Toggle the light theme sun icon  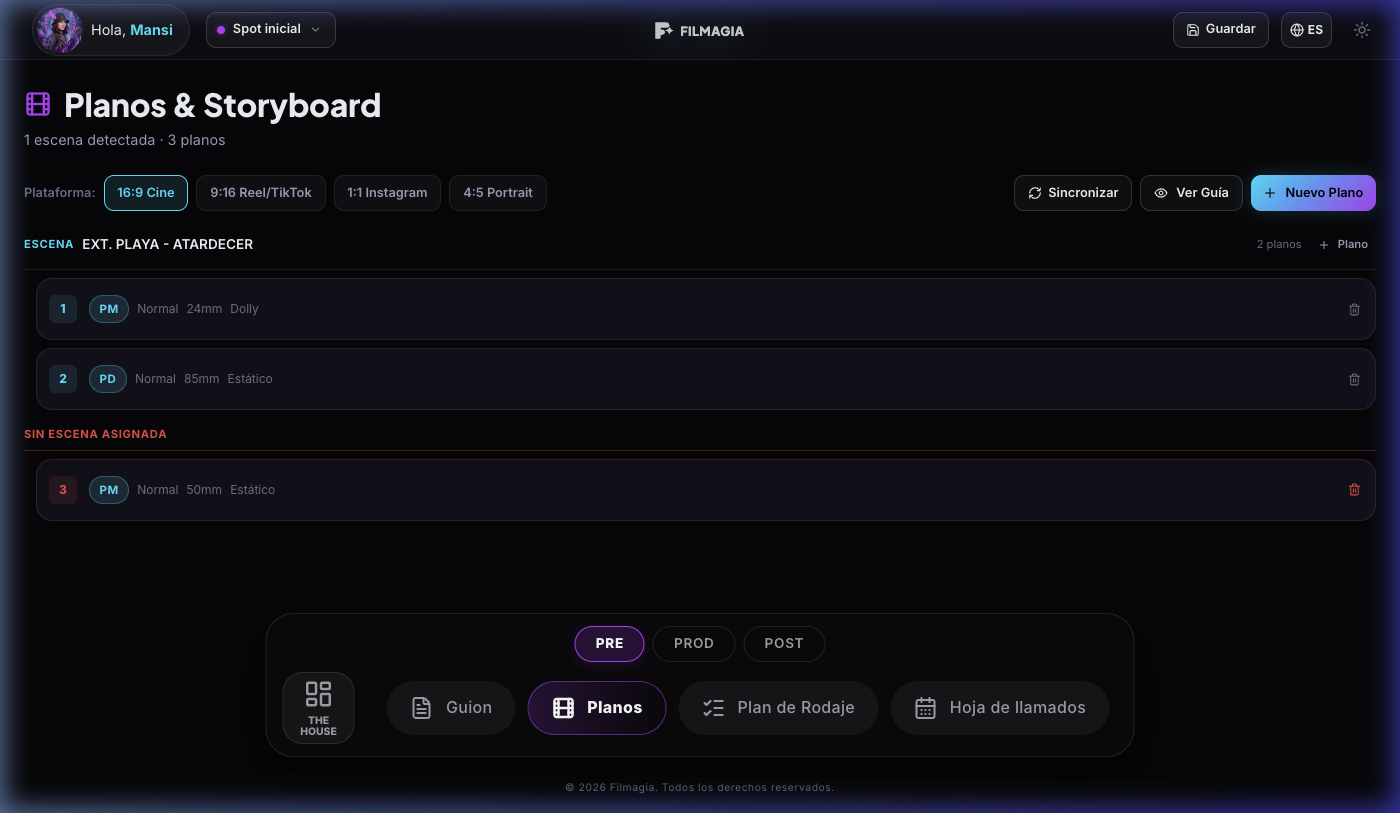pyautogui.click(x=1362, y=30)
